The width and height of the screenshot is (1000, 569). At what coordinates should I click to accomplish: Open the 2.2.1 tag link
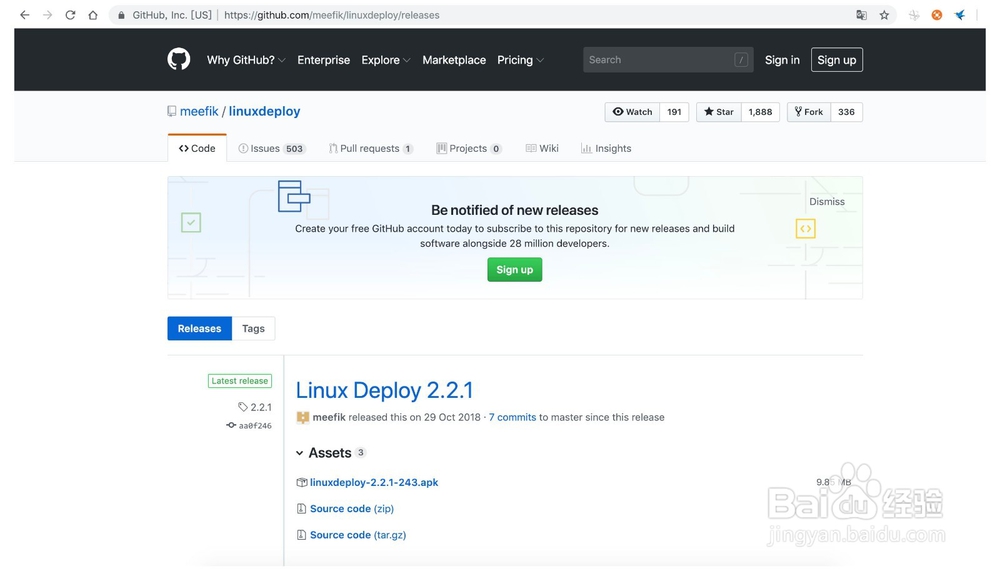pyautogui.click(x=261, y=407)
